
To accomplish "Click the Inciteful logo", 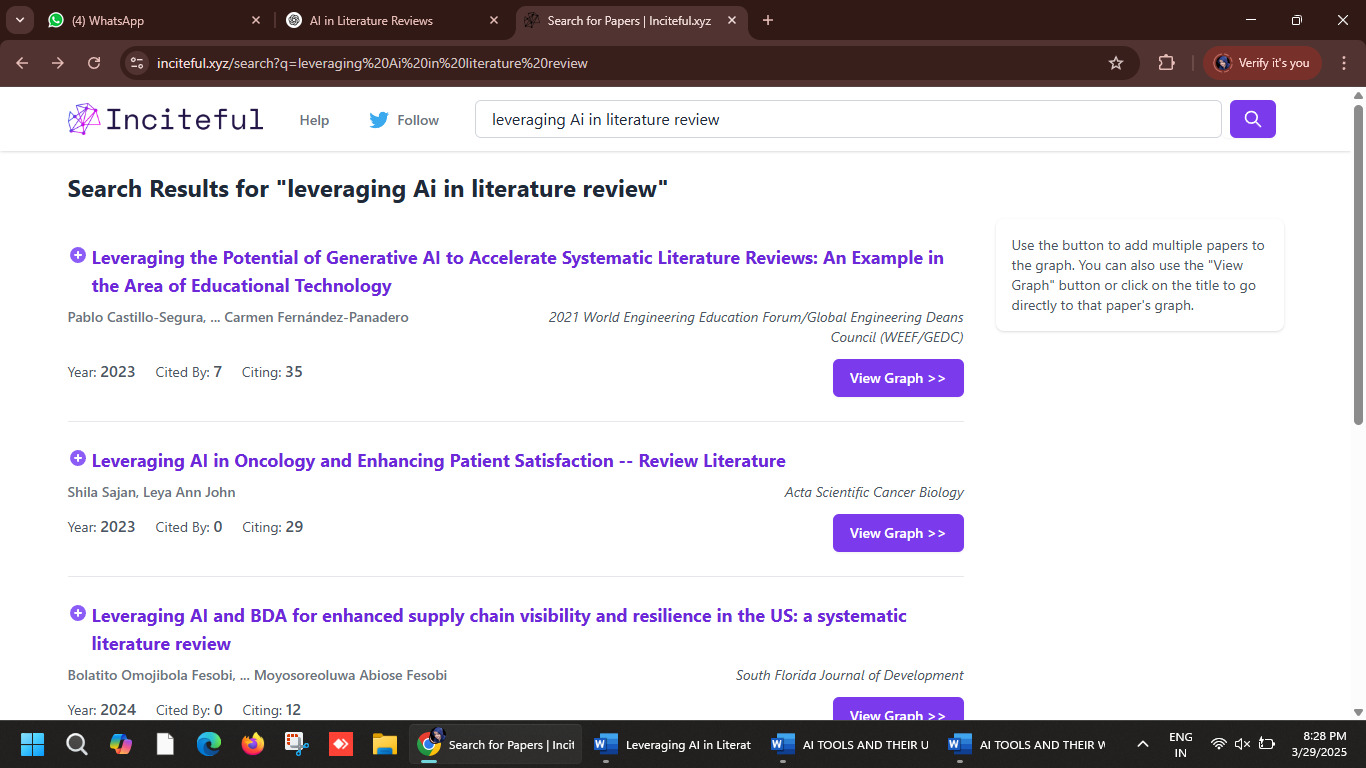I will coord(166,120).
